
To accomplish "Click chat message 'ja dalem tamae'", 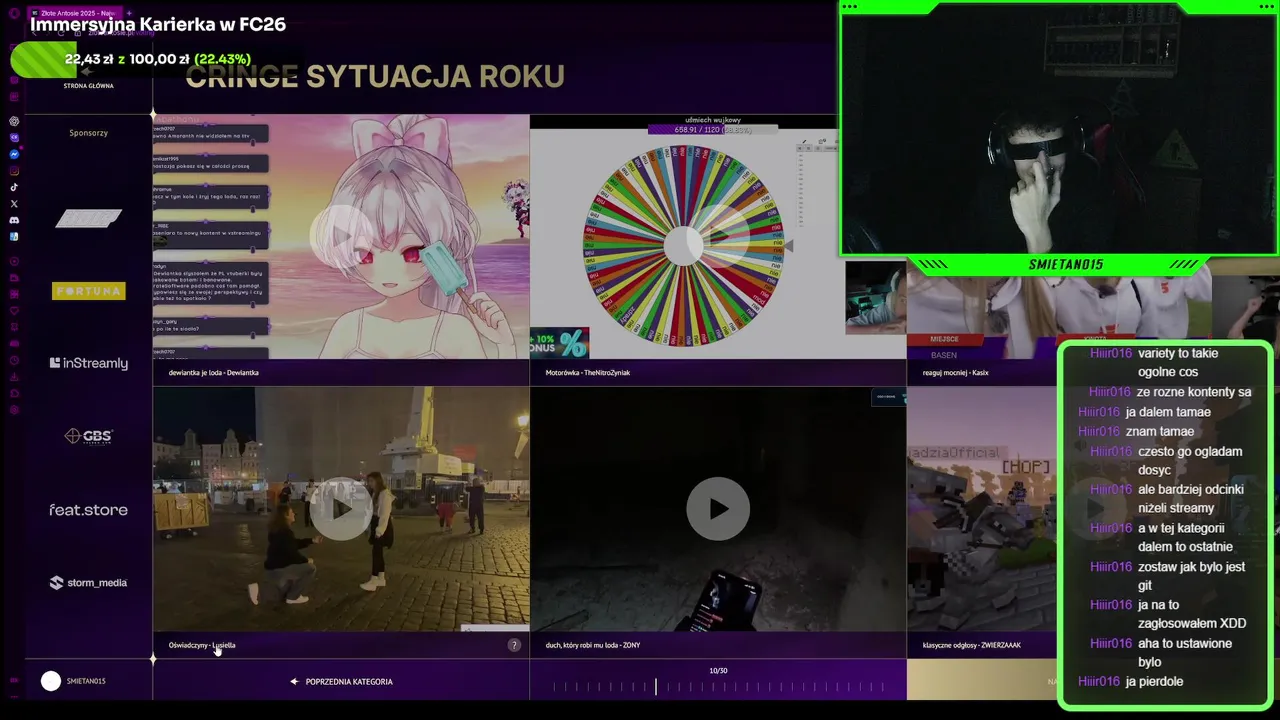I will [1168, 412].
